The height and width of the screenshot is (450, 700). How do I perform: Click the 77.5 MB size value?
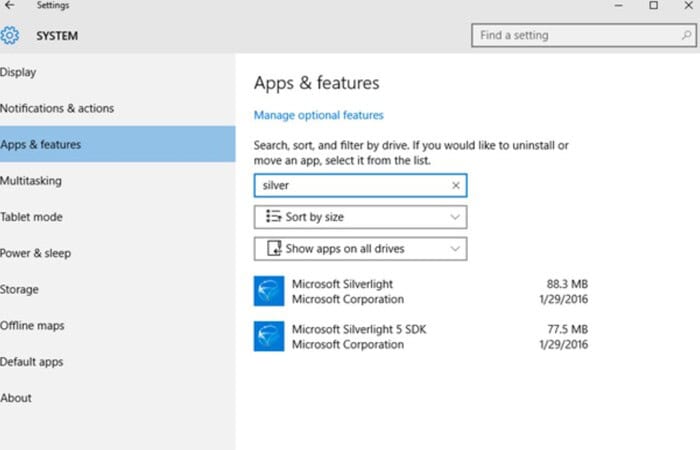pyautogui.click(x=567, y=329)
